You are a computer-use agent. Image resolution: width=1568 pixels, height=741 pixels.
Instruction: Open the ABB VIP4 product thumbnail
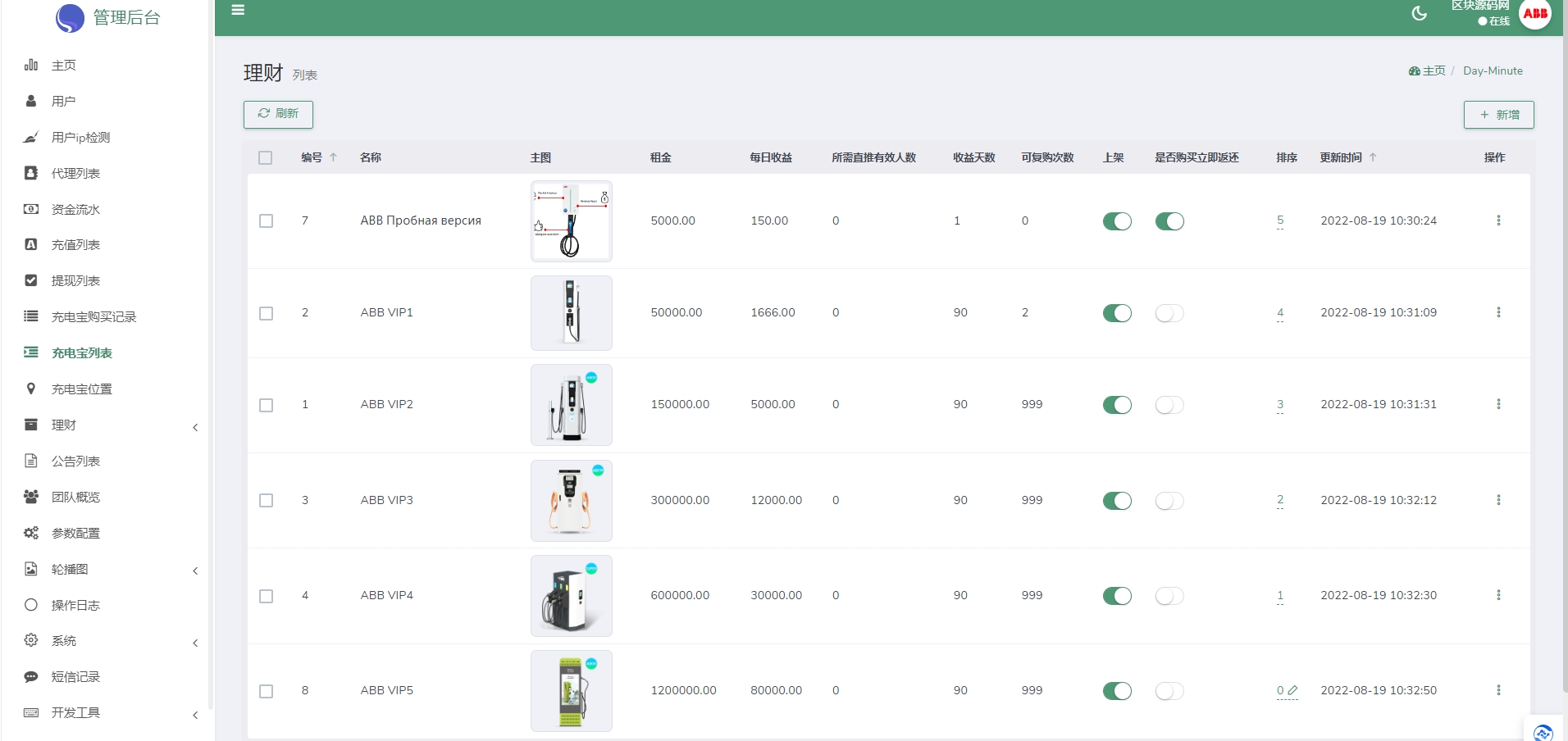[571, 595]
